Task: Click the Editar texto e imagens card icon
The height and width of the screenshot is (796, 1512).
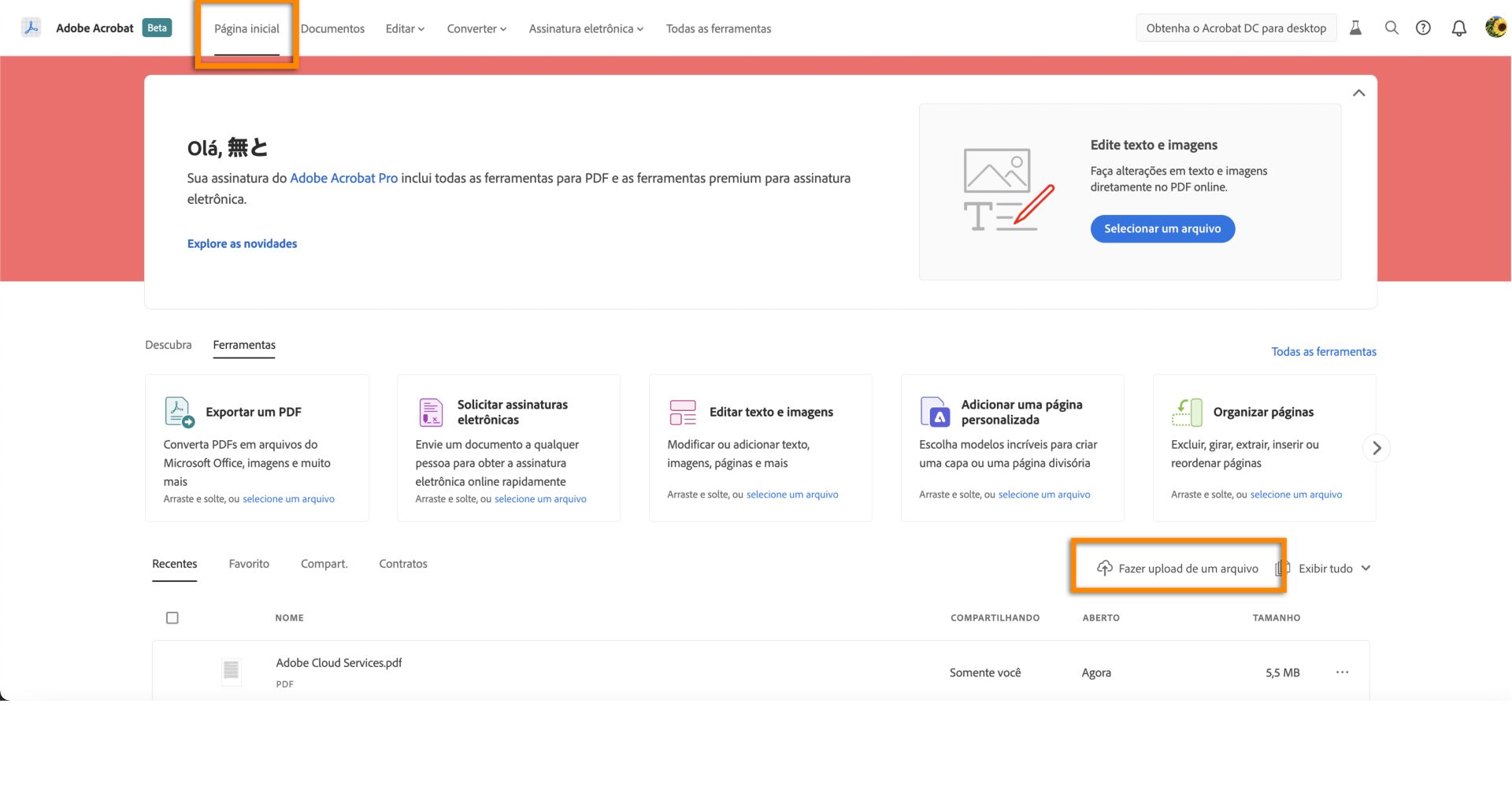Action: click(683, 412)
